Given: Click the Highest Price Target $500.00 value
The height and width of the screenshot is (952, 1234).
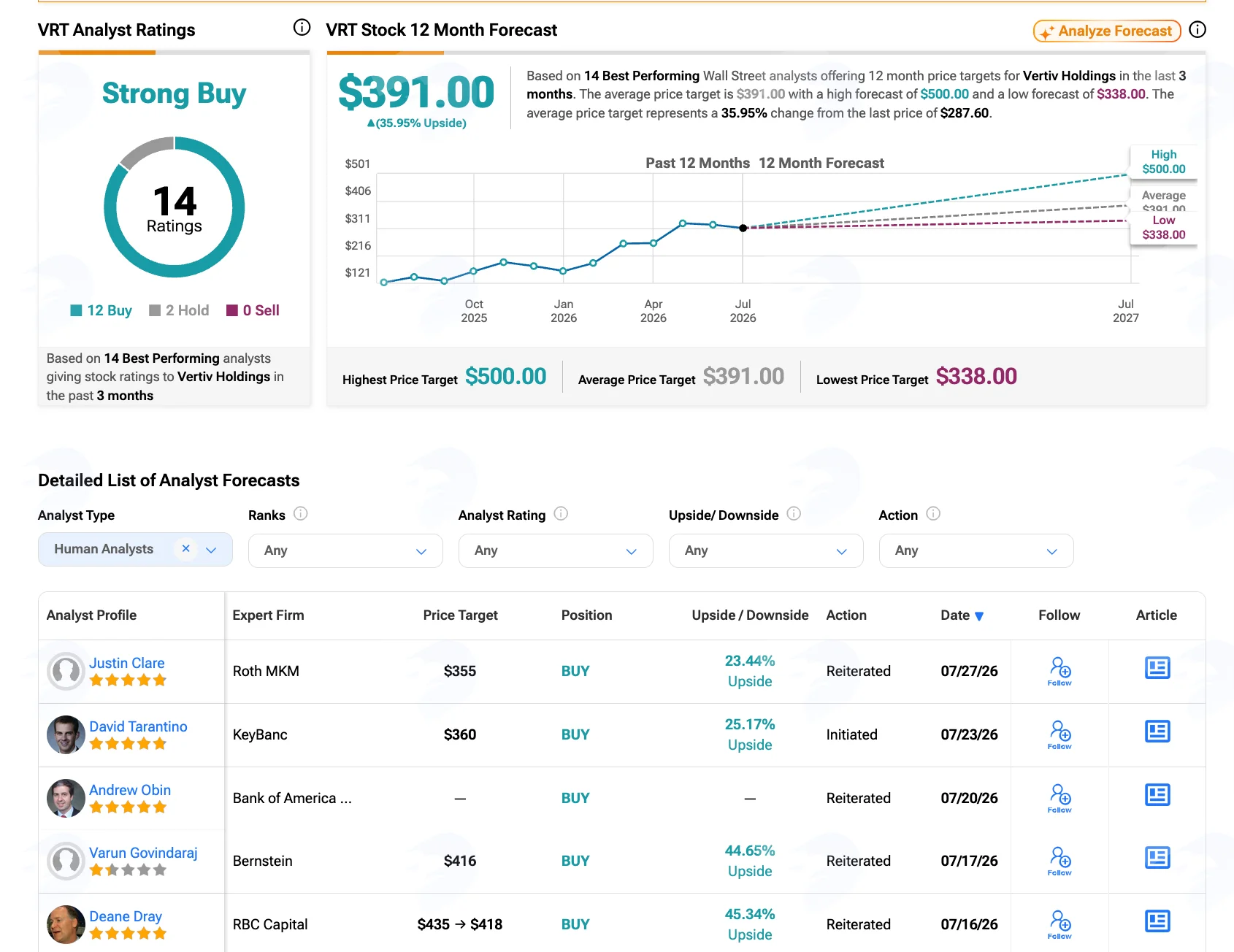Looking at the screenshot, I should pos(506,377).
